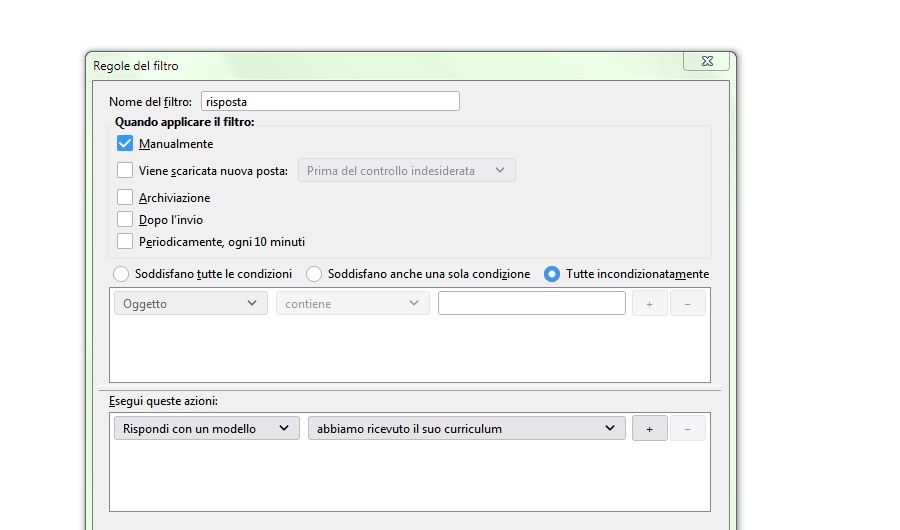
Task: Uncheck the Manualmente checkbox
Action: pyautogui.click(x=125, y=143)
